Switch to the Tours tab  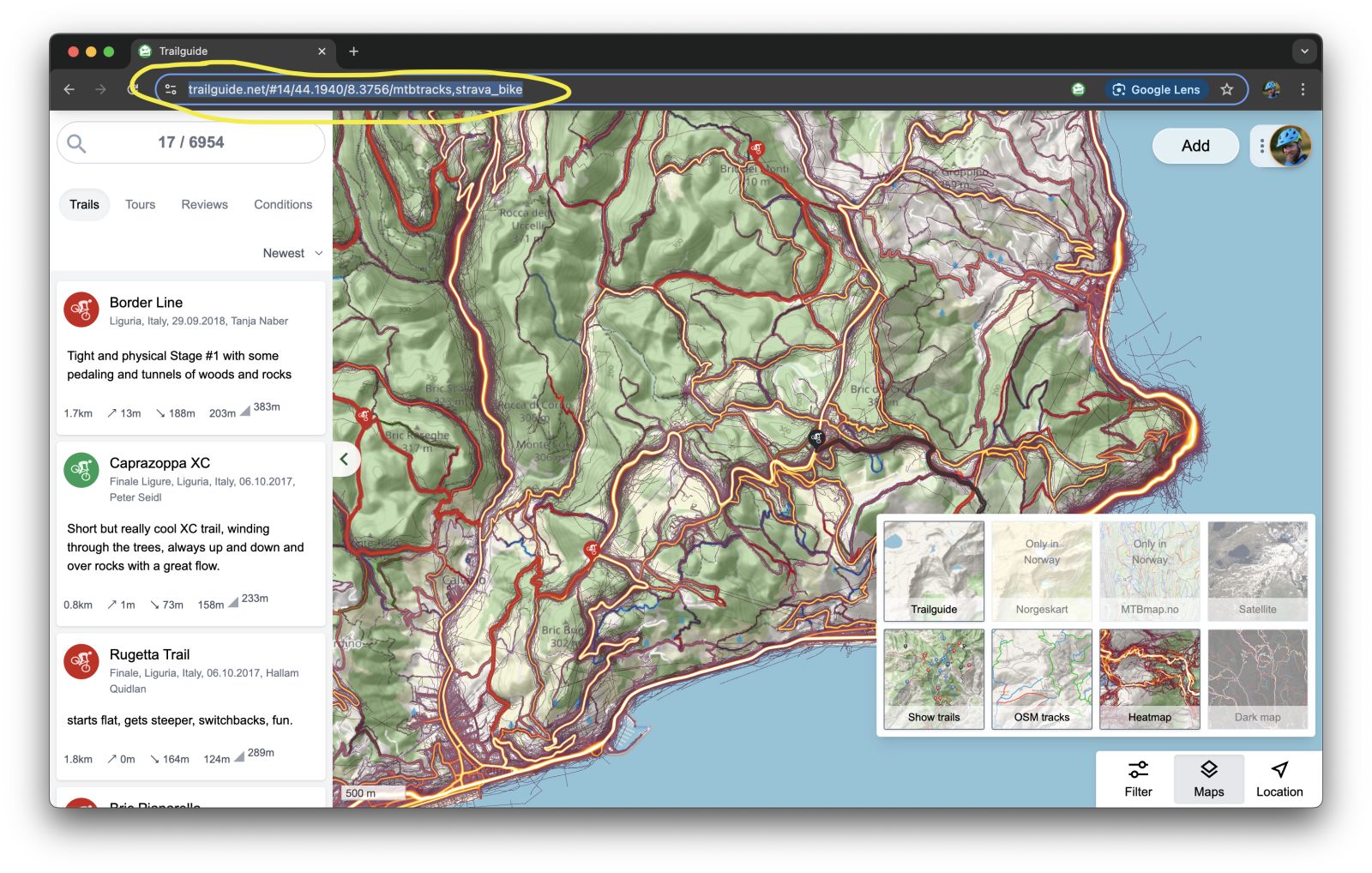(140, 204)
